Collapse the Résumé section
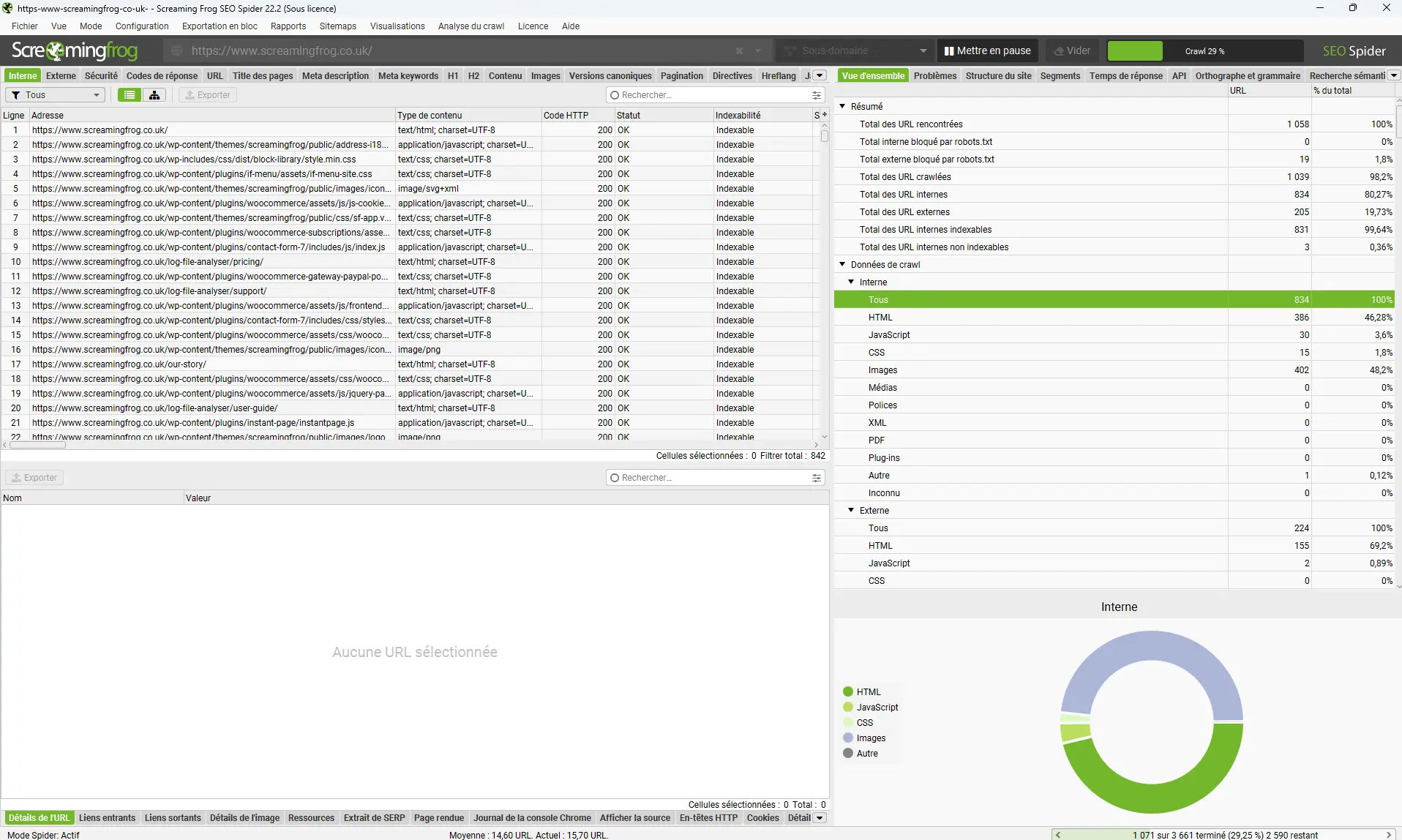Viewport: 1402px width, 840px height. [x=842, y=106]
